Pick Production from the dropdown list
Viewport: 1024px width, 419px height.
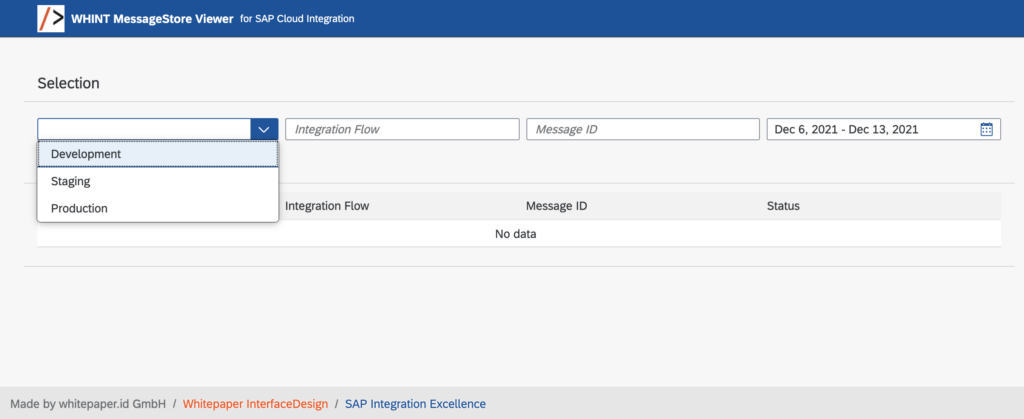point(158,209)
